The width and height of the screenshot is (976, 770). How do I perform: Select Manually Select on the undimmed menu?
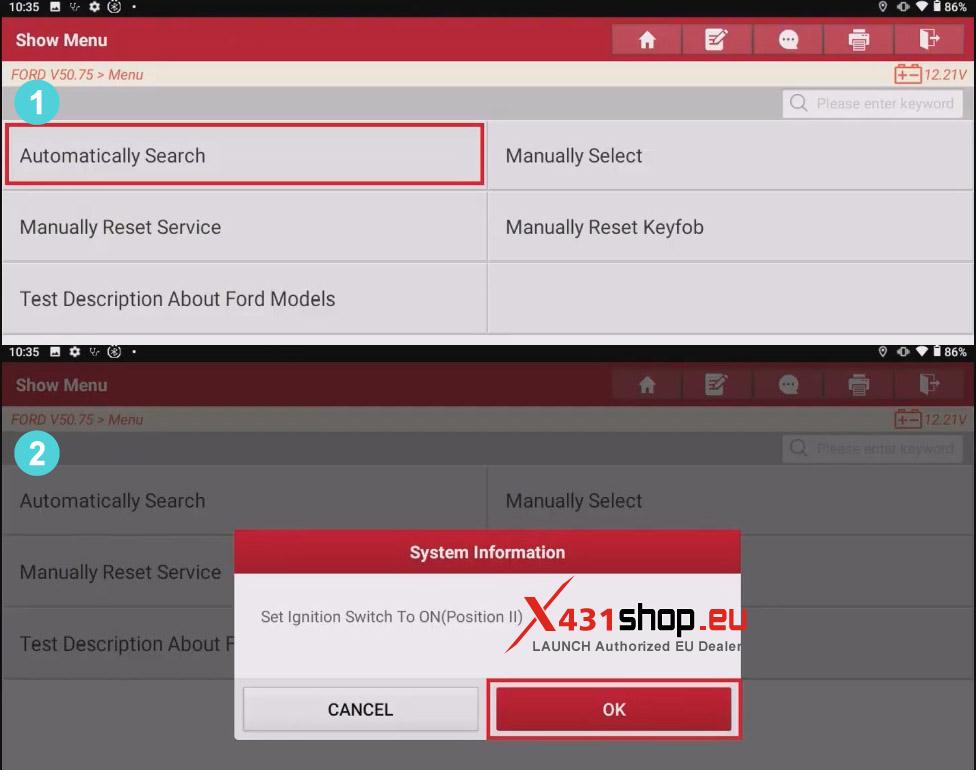731,155
